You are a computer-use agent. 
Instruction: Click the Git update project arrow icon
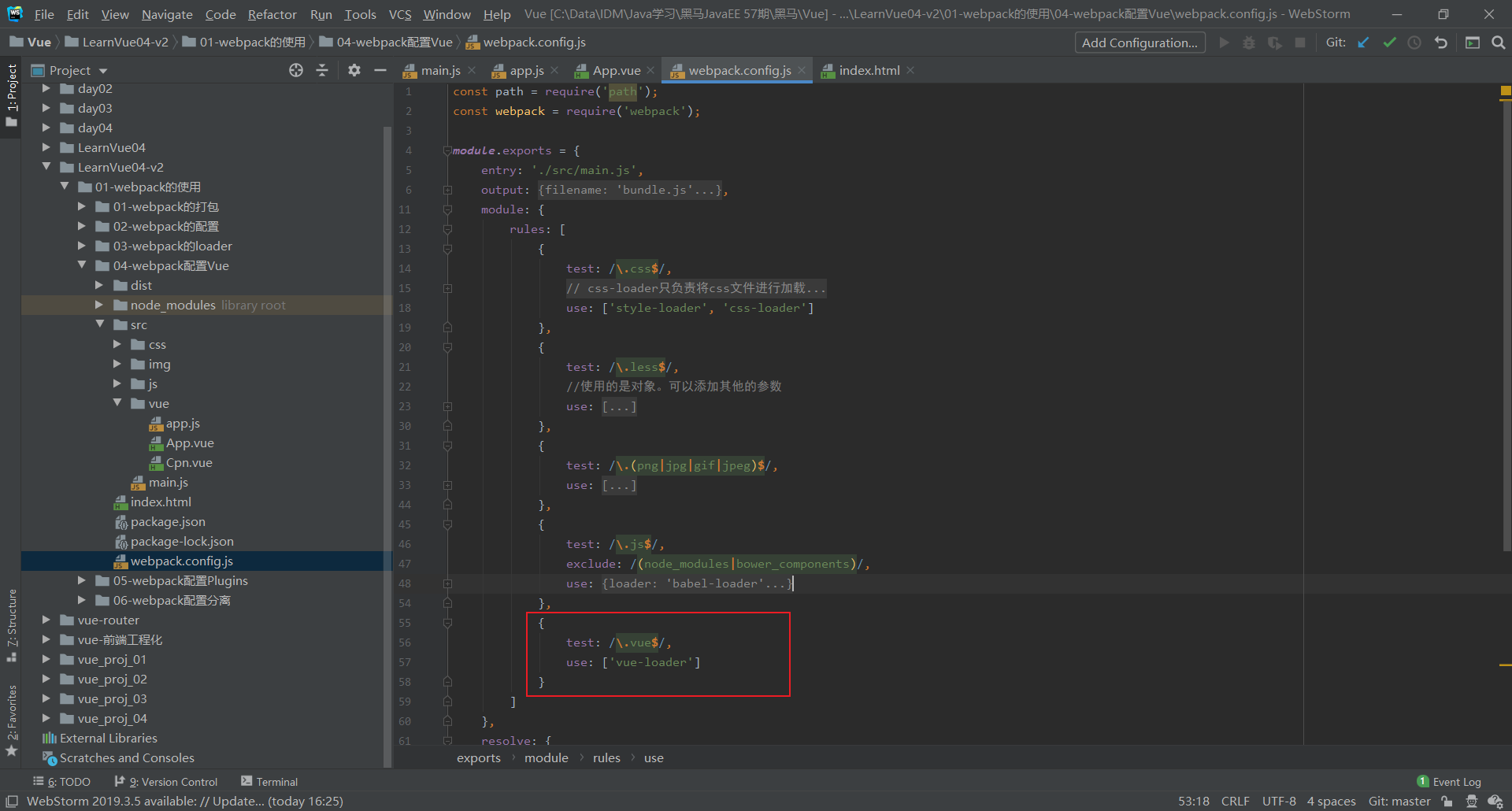(1363, 43)
